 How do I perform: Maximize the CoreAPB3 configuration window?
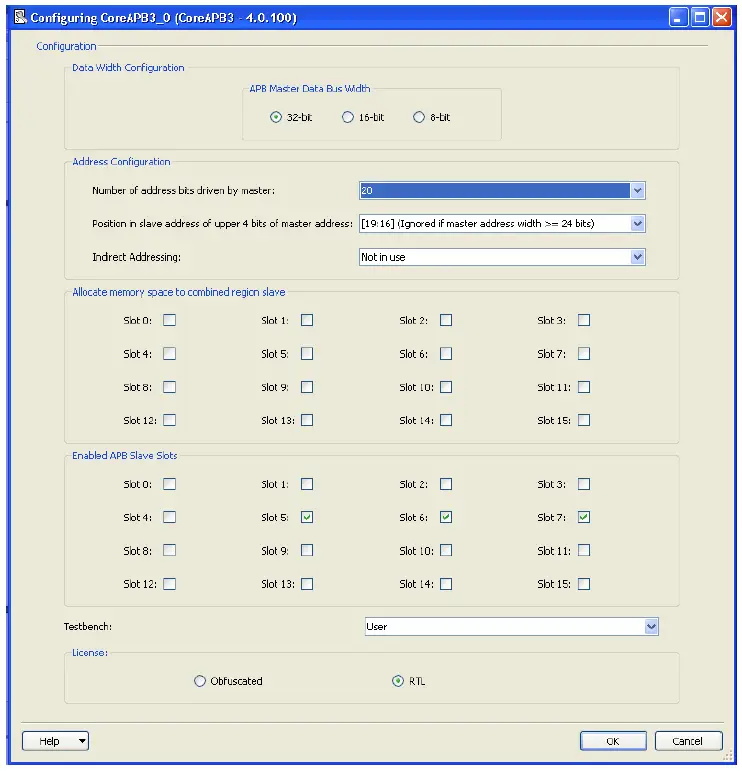click(x=700, y=18)
